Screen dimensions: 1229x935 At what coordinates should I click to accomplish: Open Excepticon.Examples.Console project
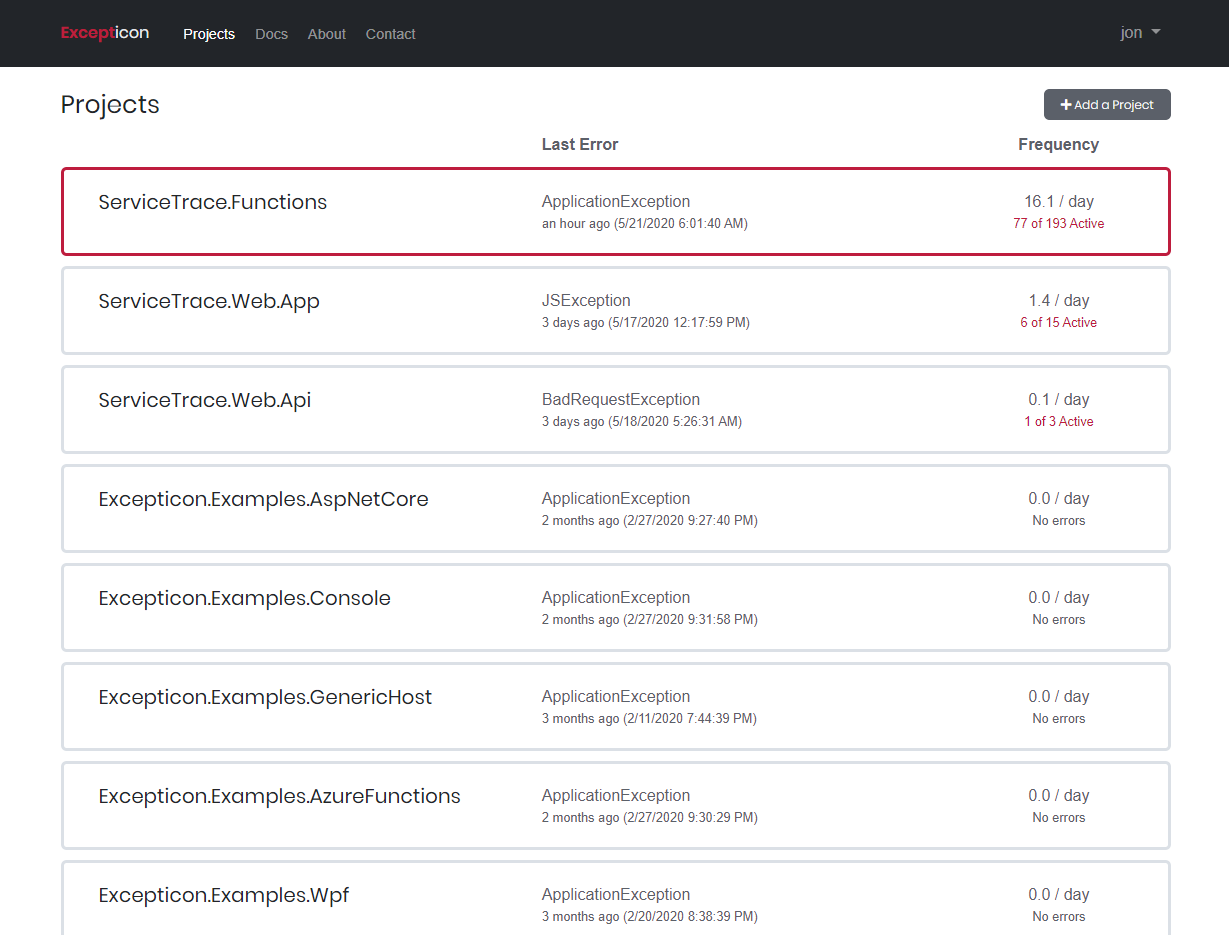coord(244,599)
